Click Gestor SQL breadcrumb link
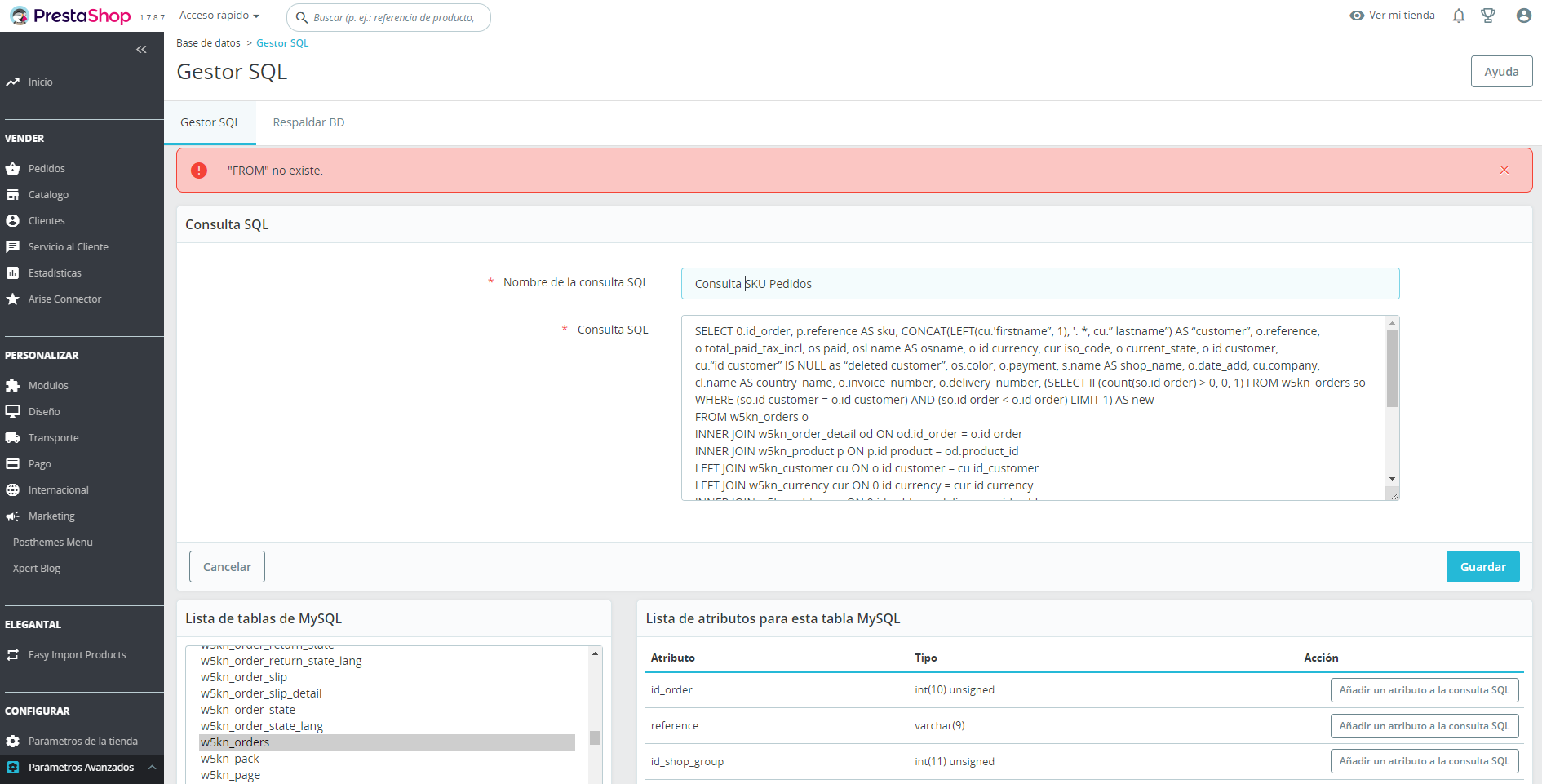 point(282,43)
